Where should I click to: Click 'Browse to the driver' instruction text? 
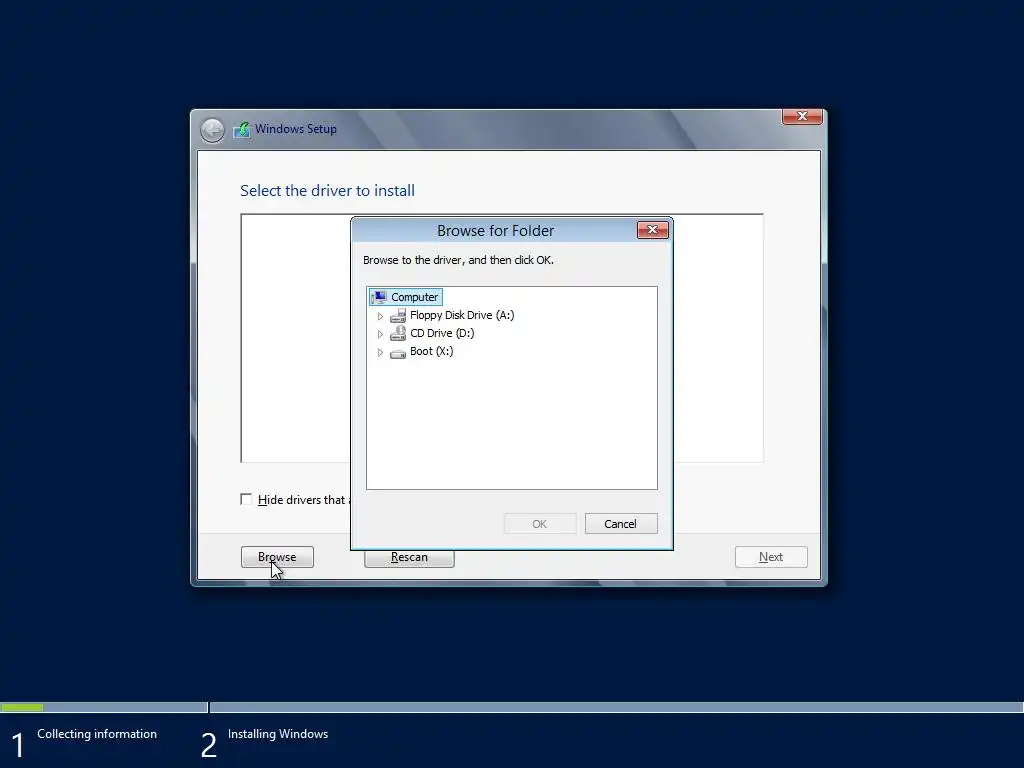click(458, 260)
